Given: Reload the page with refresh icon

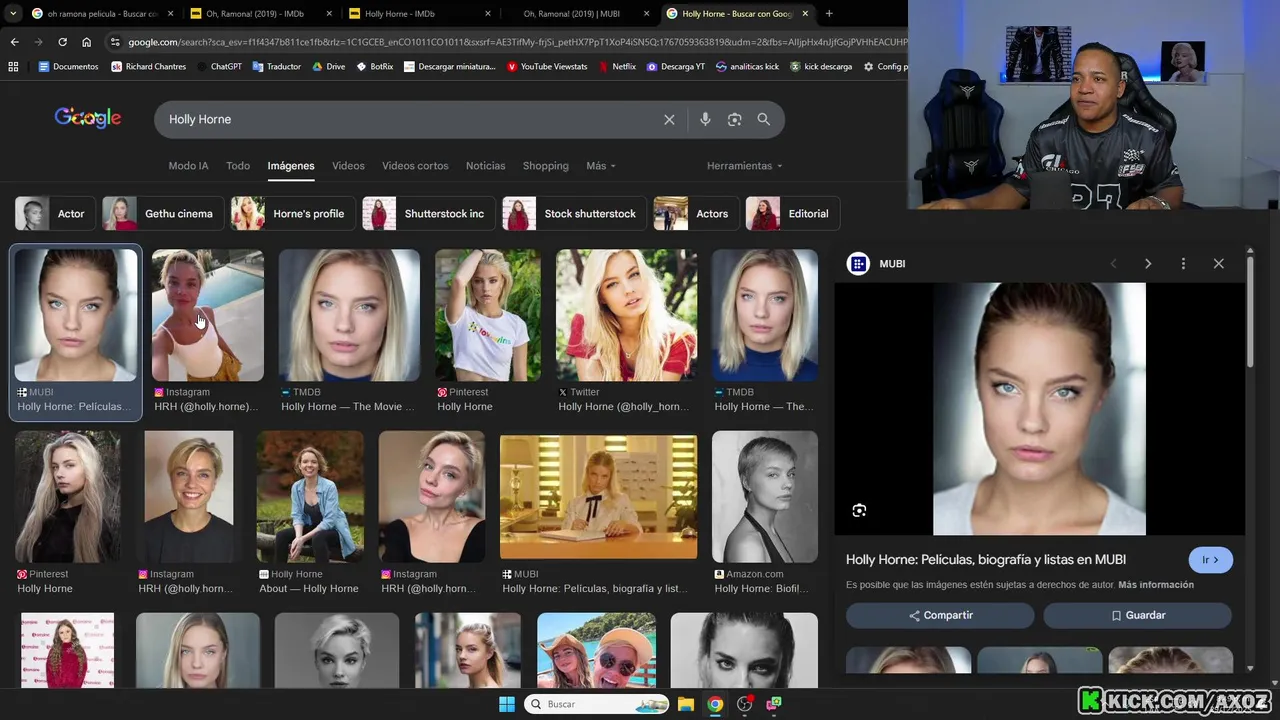Looking at the screenshot, I should click(x=62, y=42).
